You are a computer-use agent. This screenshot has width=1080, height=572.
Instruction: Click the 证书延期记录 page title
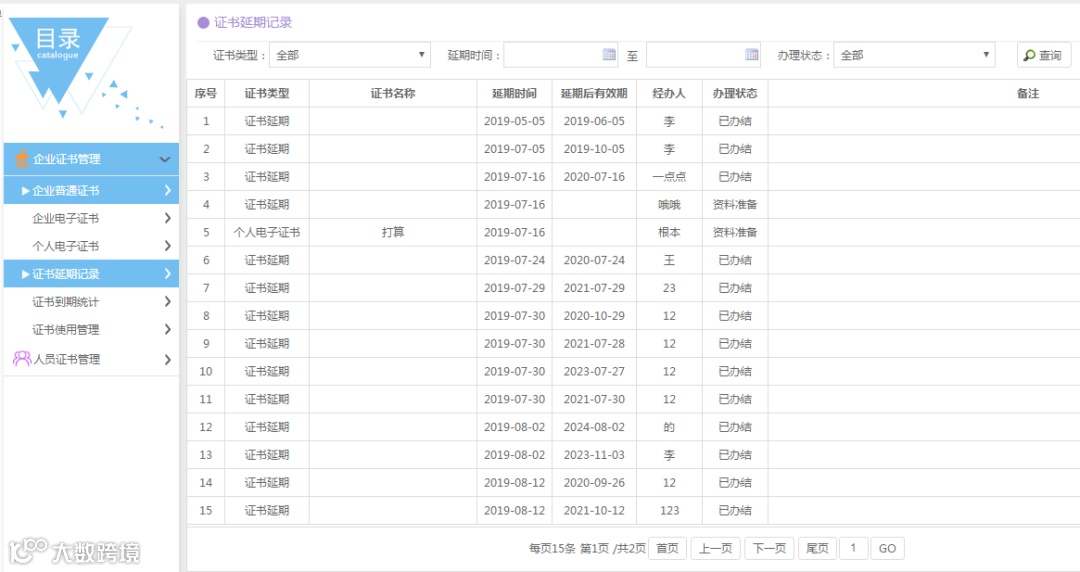[253, 22]
